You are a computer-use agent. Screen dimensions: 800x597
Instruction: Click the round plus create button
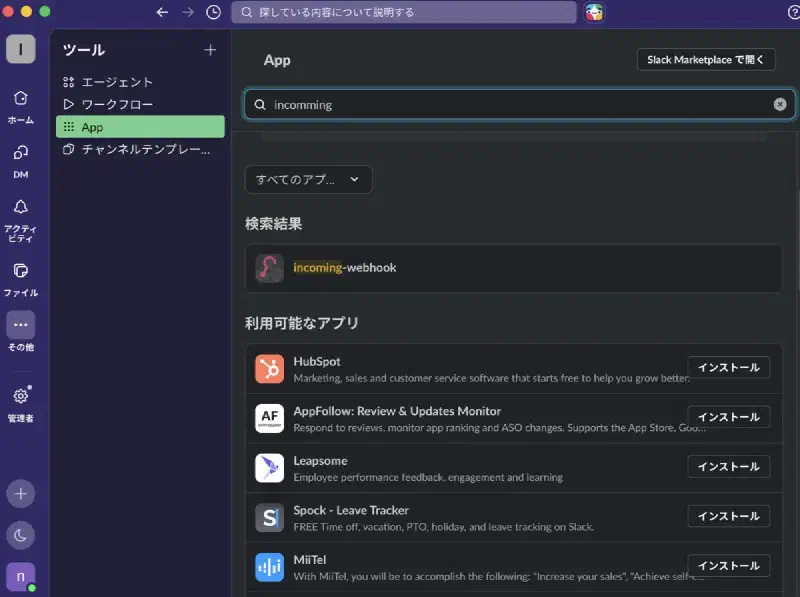coord(20,494)
